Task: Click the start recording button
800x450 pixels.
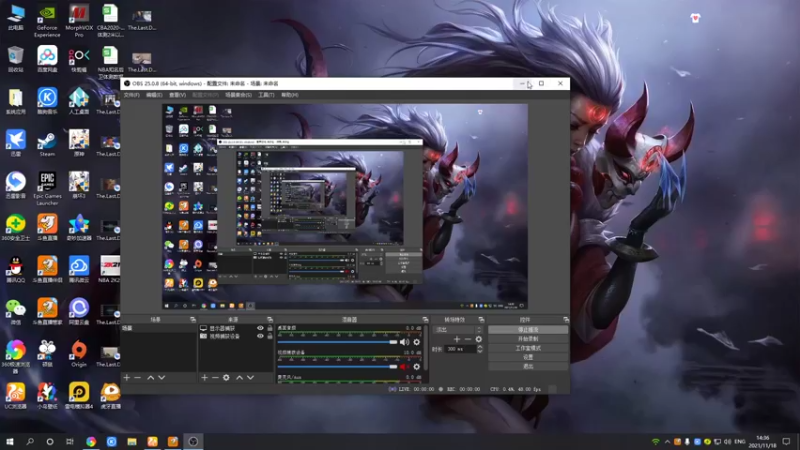Action: click(x=528, y=339)
